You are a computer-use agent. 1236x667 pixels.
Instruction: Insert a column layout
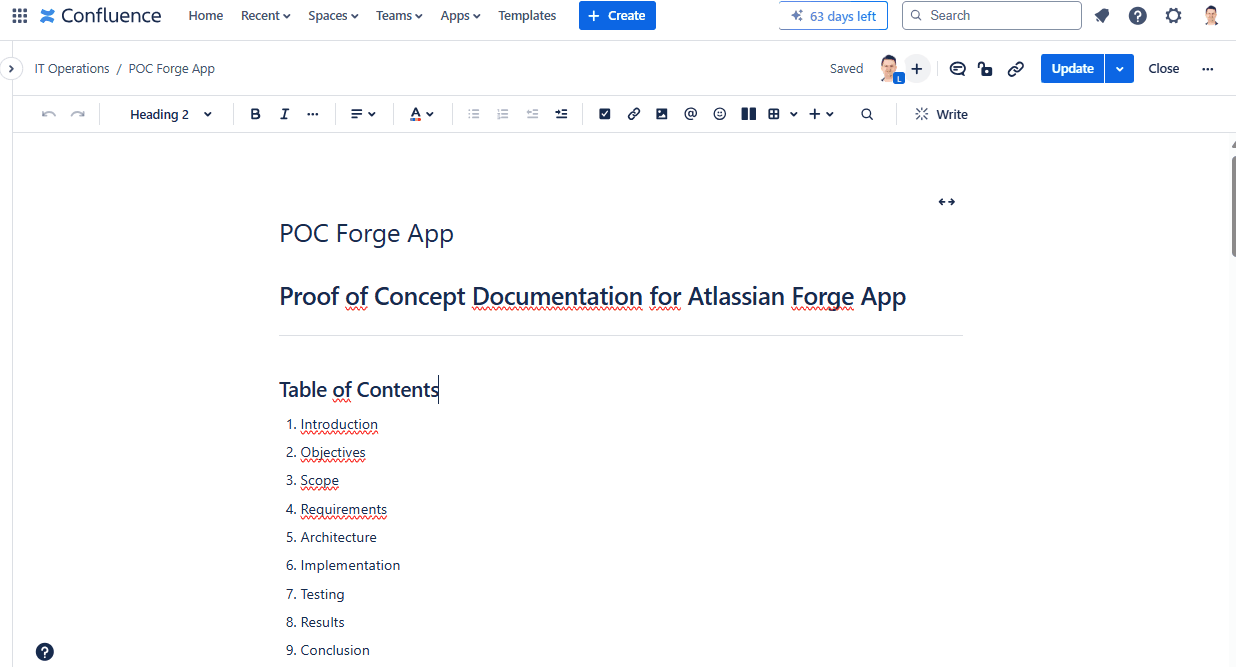[x=748, y=114]
